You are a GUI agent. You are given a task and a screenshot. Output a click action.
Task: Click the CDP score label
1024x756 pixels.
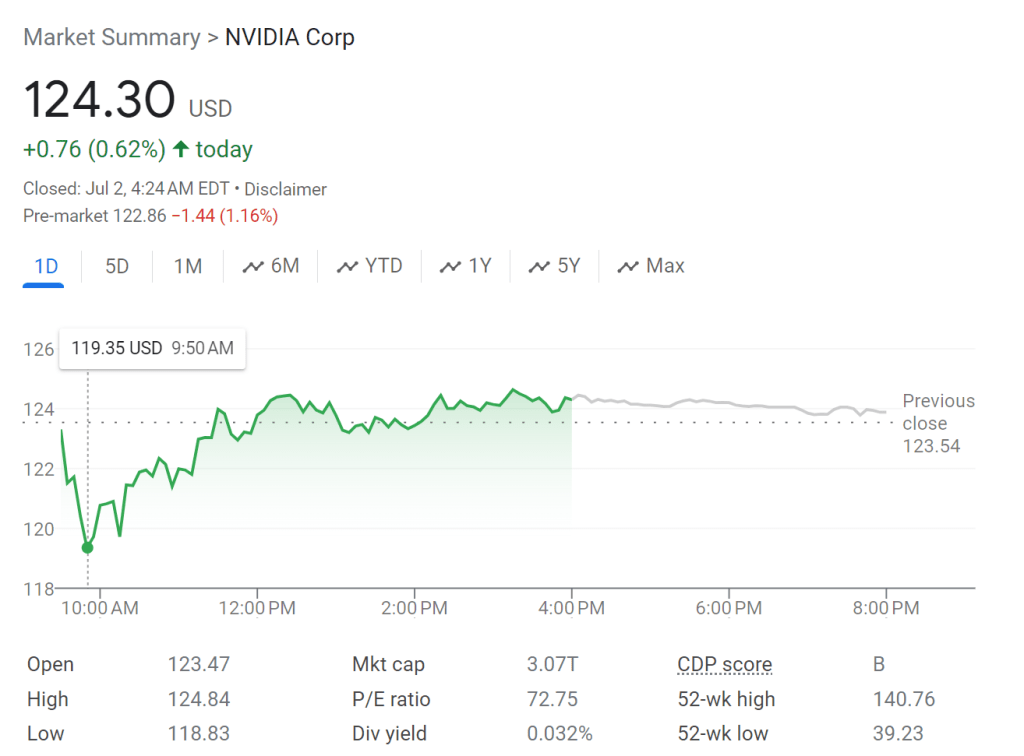(724, 665)
